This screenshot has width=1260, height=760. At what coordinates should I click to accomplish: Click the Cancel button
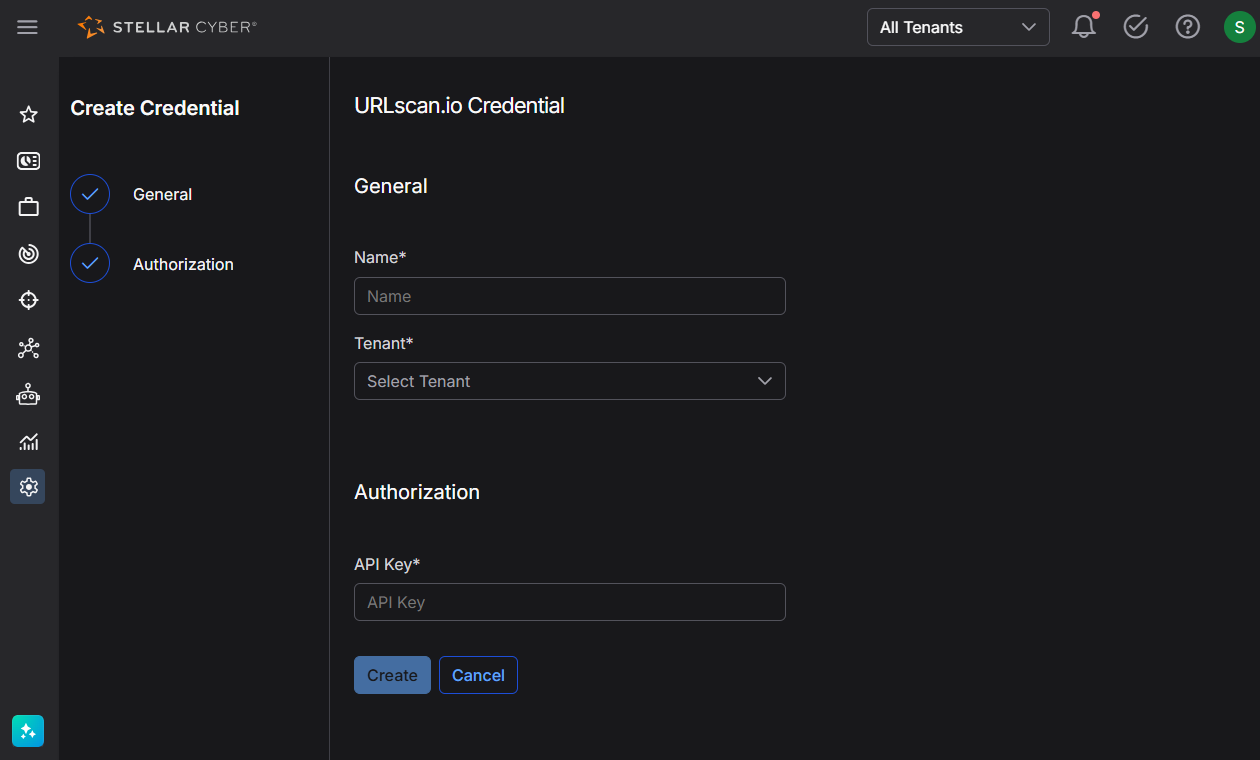coord(478,675)
